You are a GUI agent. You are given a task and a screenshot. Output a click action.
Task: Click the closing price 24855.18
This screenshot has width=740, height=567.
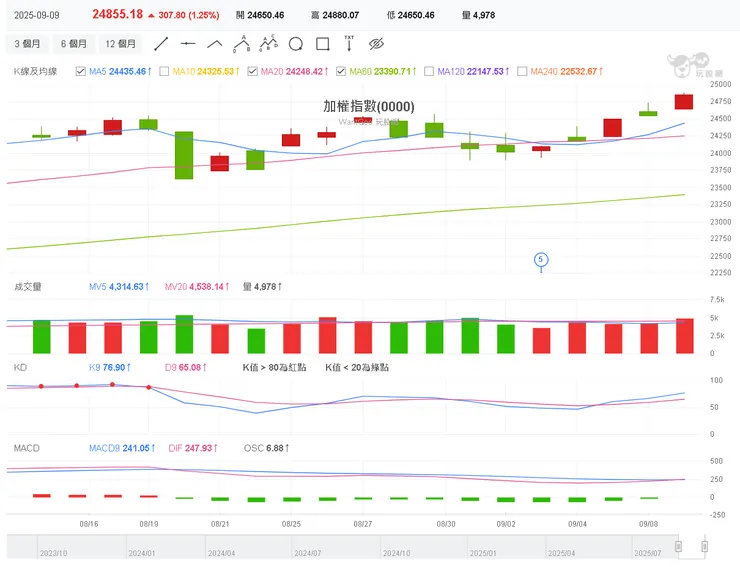pos(118,14)
